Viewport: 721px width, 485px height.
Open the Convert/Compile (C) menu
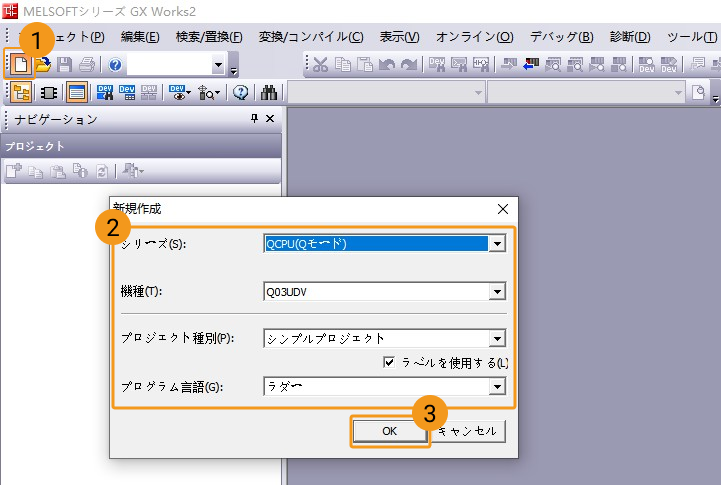[x=311, y=37]
